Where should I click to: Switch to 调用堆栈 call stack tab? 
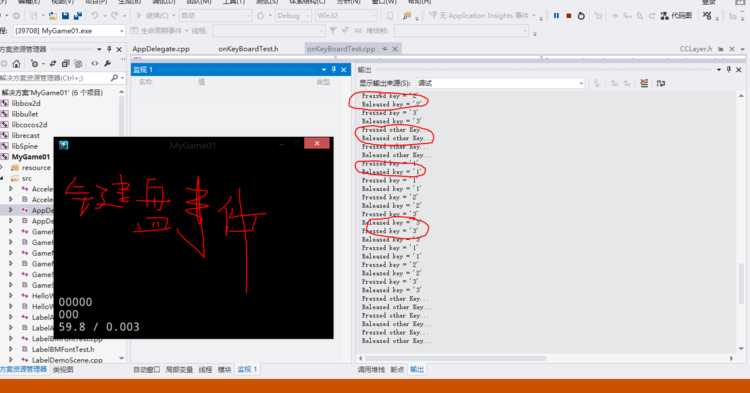pyautogui.click(x=371, y=370)
